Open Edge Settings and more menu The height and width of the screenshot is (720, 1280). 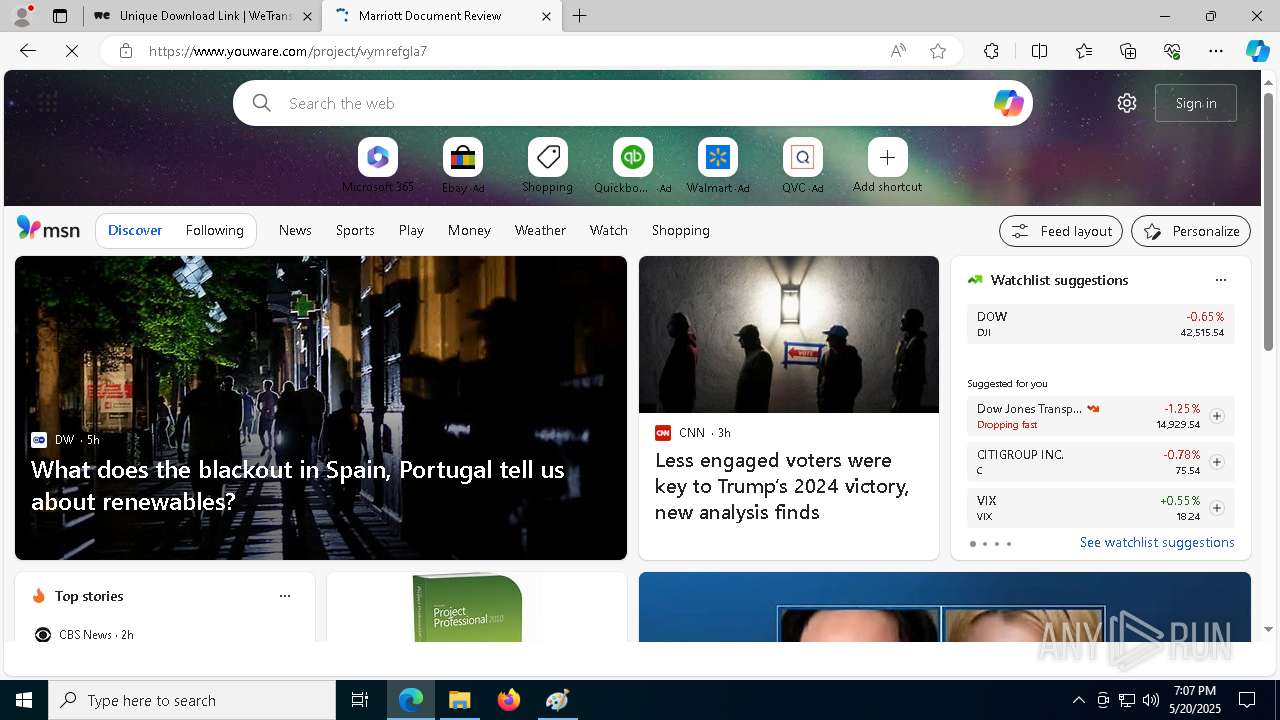1216,51
